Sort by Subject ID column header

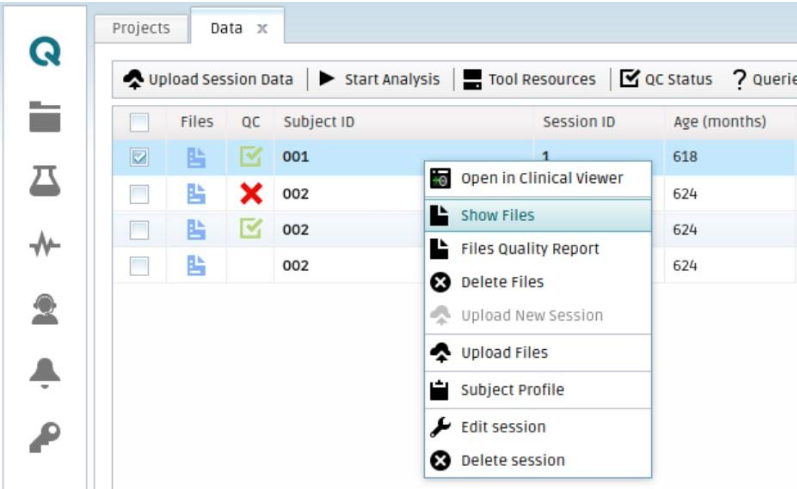[x=319, y=122]
